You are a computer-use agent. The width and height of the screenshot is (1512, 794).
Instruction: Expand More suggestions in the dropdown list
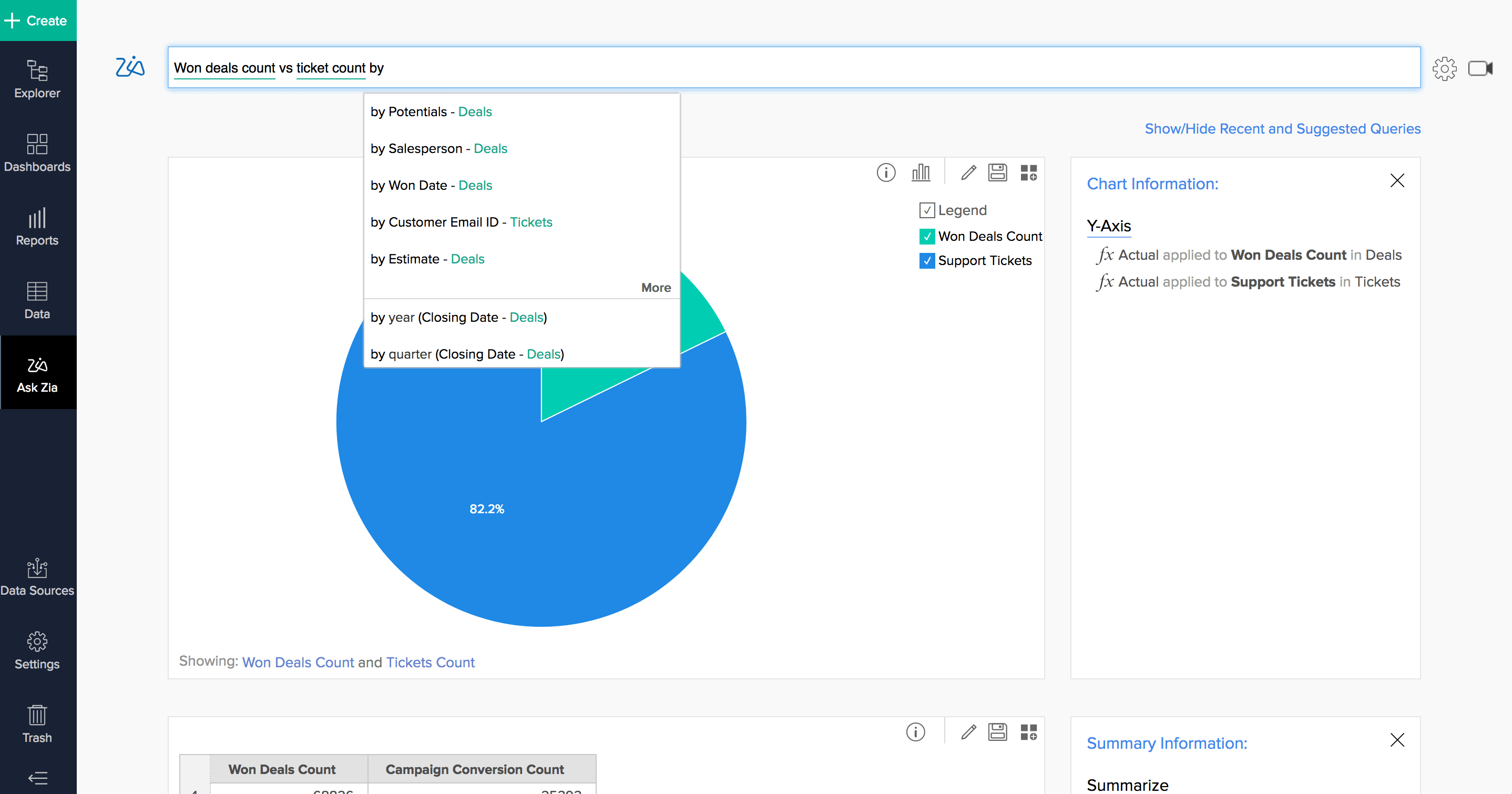click(656, 288)
